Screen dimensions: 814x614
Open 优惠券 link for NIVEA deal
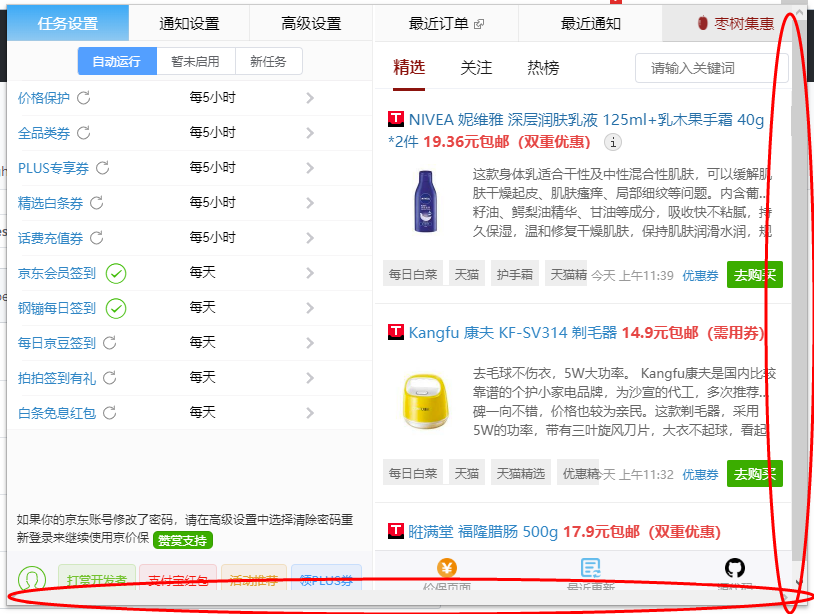pyautogui.click(x=700, y=276)
